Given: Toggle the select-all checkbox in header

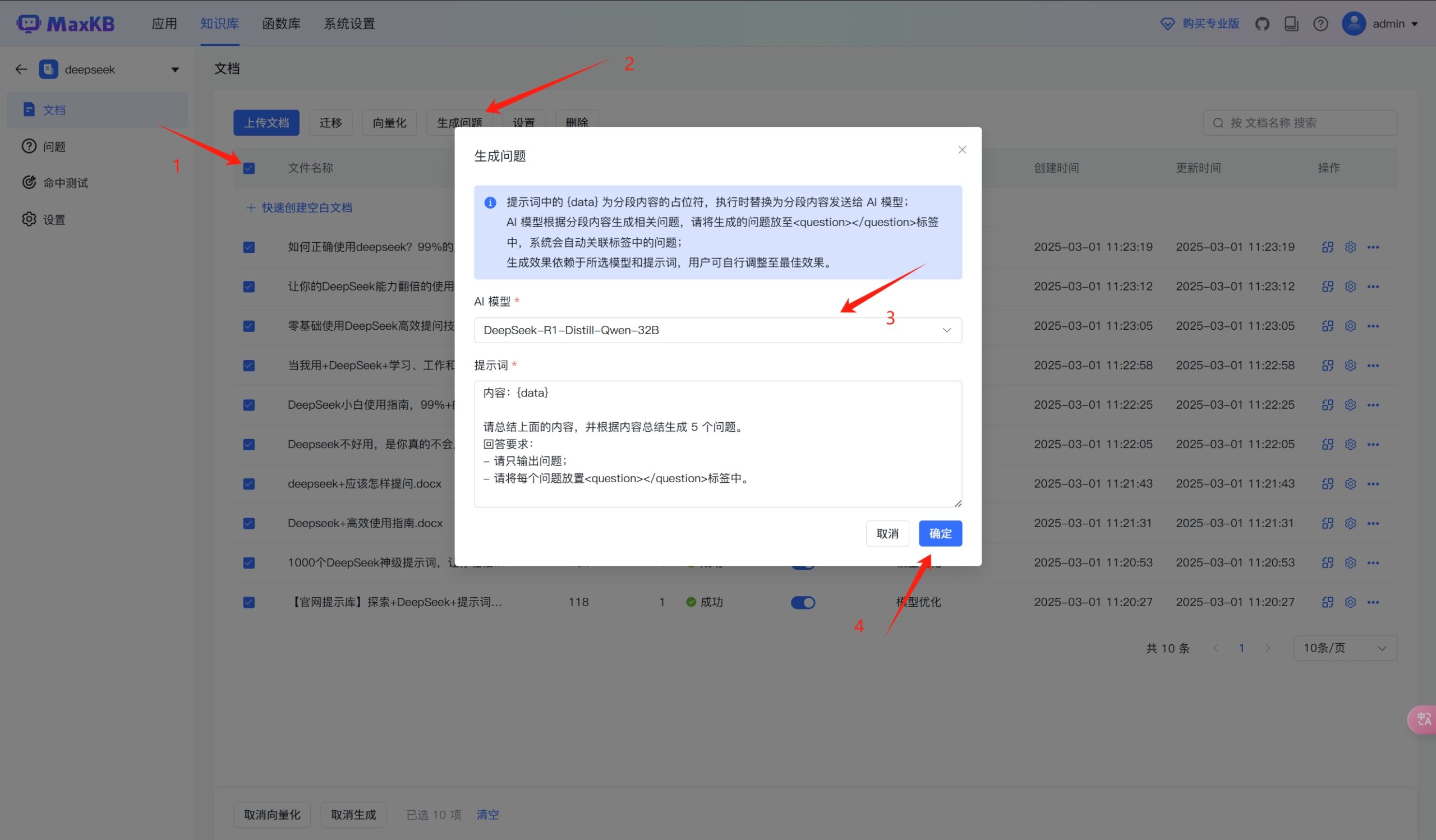Looking at the screenshot, I should (x=249, y=169).
